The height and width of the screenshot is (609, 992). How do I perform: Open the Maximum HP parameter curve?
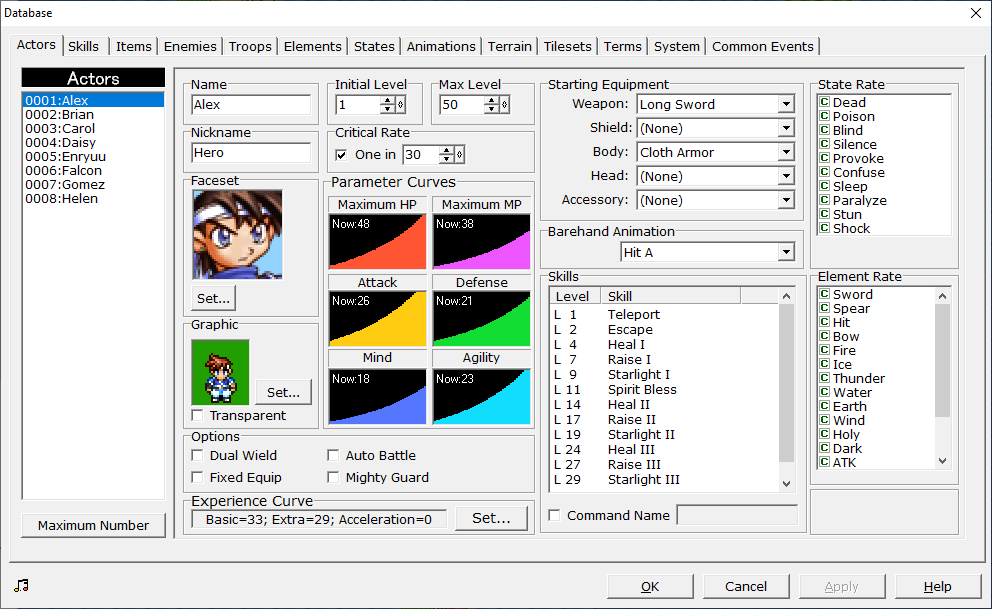378,241
